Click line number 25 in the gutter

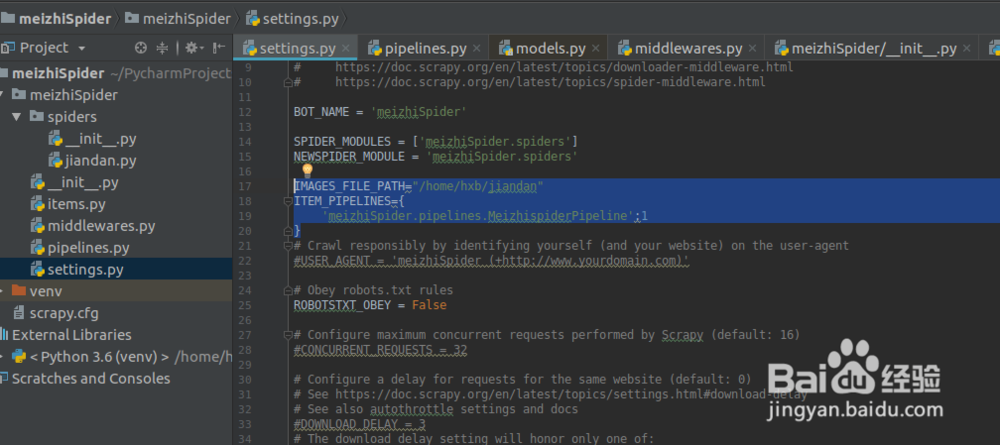point(246,305)
